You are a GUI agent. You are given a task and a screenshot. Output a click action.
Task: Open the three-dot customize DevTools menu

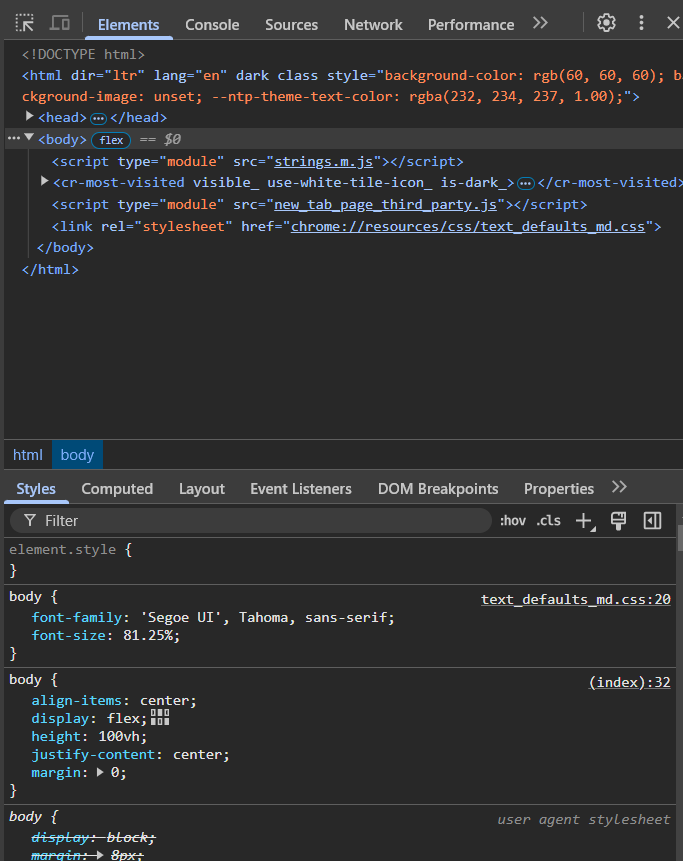(x=641, y=23)
